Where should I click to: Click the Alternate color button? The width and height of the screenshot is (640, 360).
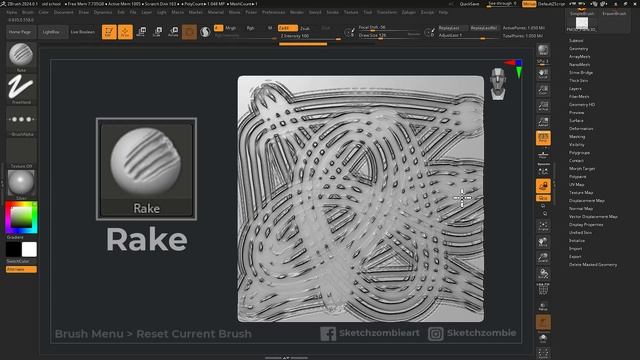tap(21, 269)
